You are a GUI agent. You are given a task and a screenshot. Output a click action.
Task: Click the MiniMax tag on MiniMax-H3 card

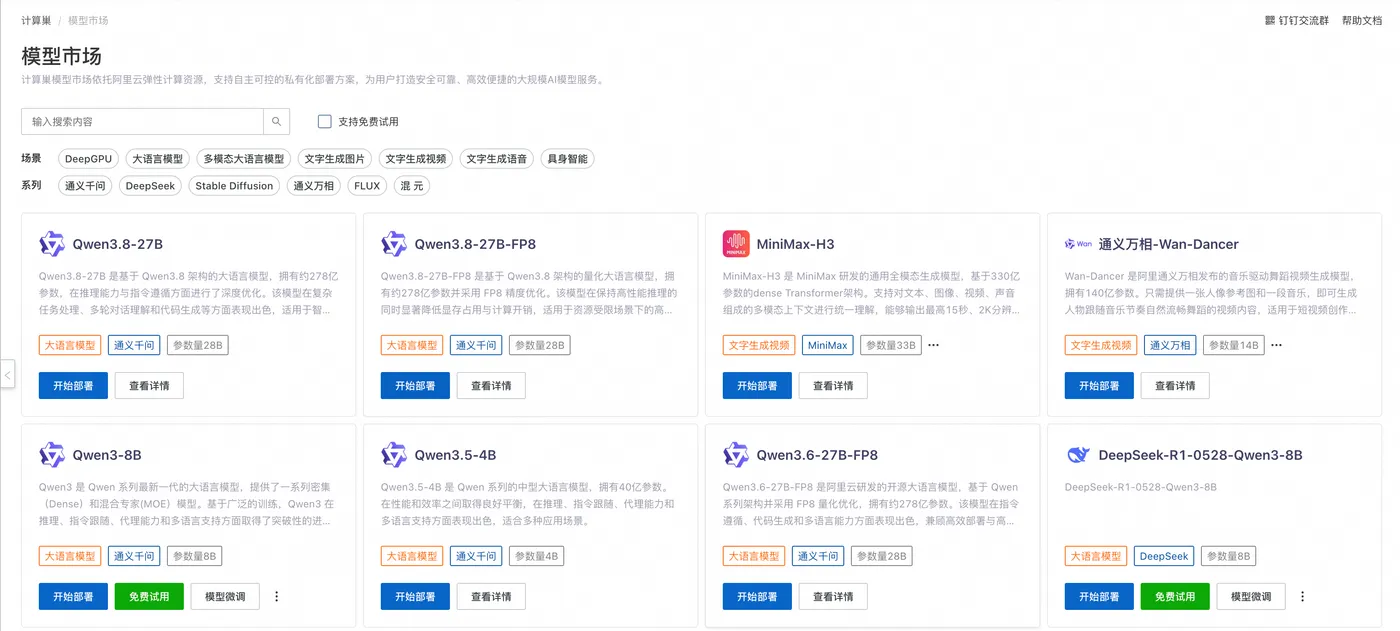point(828,345)
